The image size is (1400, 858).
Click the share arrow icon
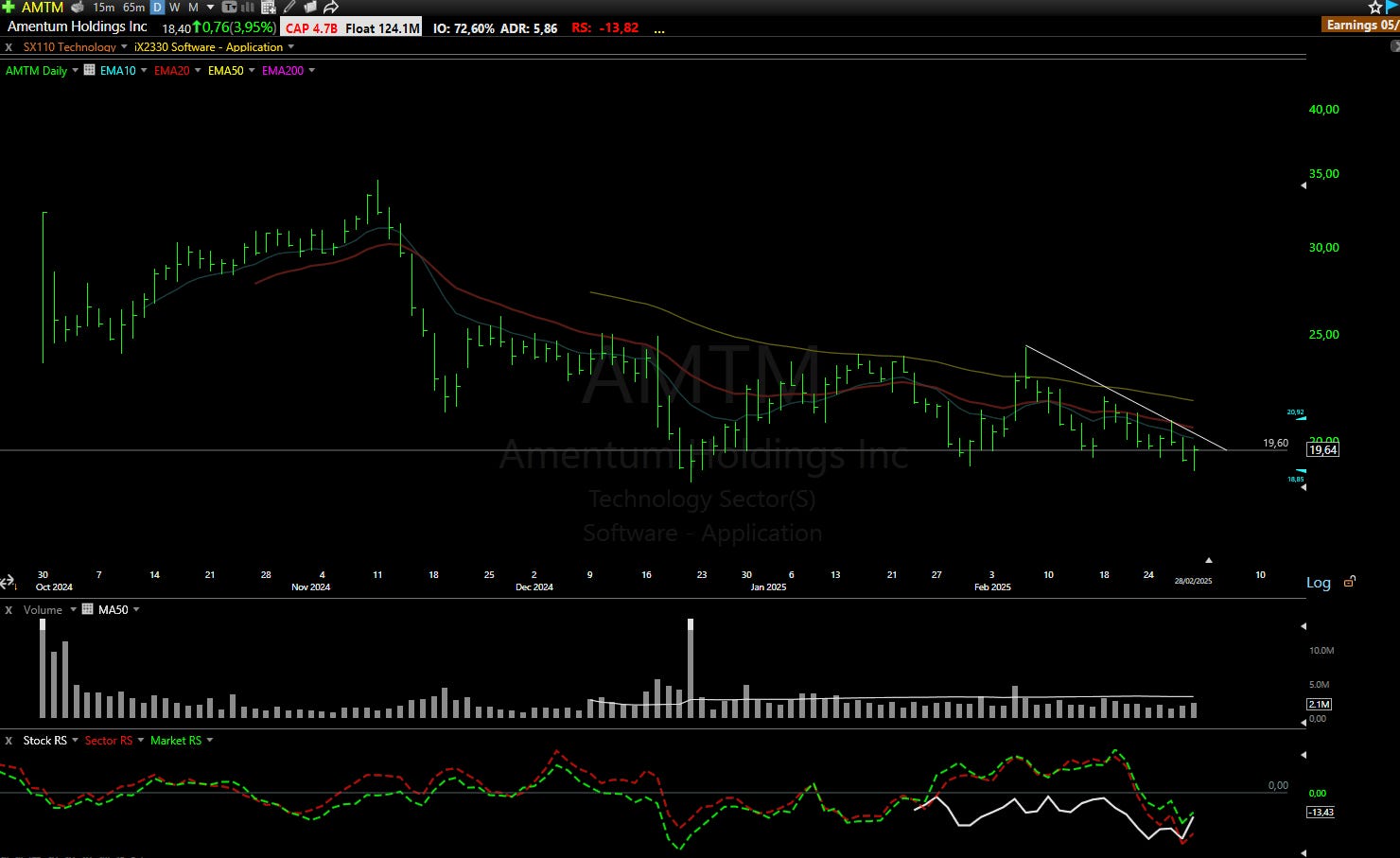pos(330,7)
